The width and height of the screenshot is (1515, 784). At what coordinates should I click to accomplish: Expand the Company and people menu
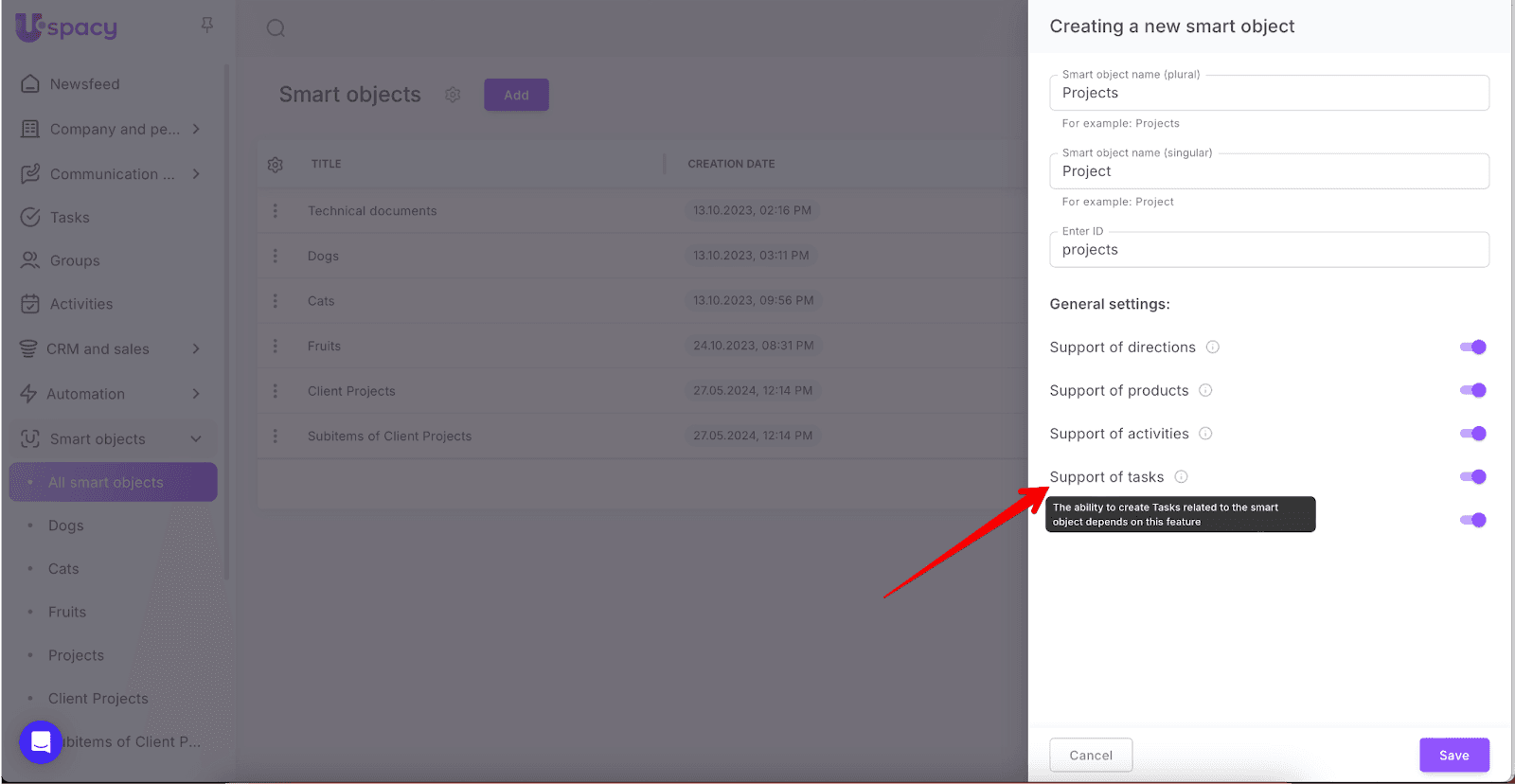tap(196, 129)
